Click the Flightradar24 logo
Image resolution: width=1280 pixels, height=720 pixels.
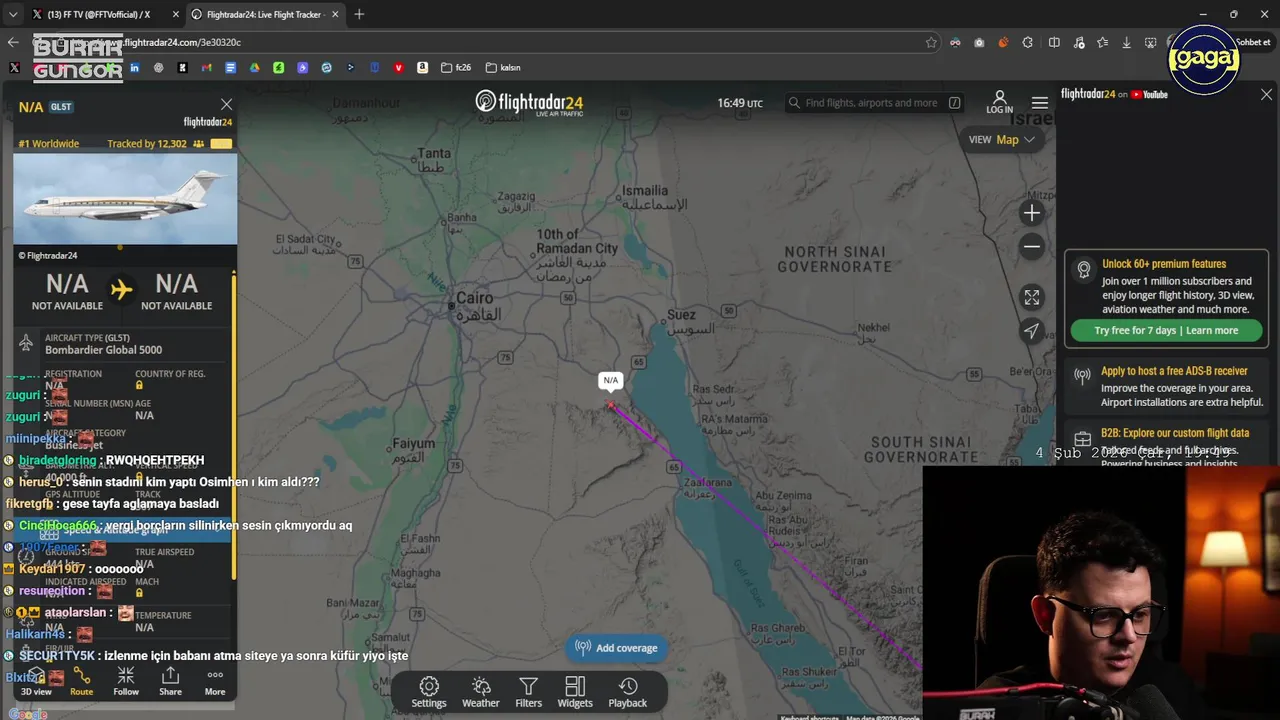pyautogui.click(x=529, y=103)
